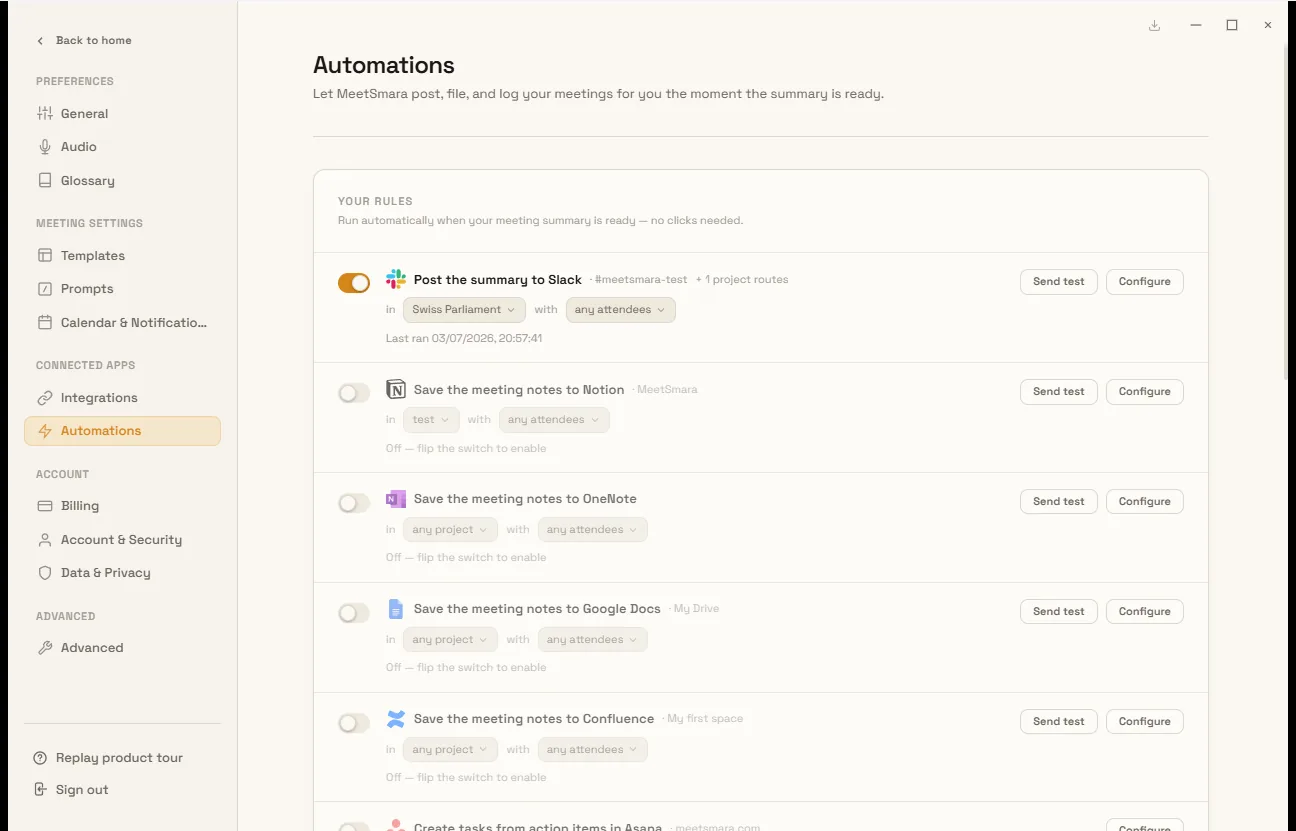The width and height of the screenshot is (1296, 831).
Task: Send test for the OneNote rule
Action: pos(1059,502)
